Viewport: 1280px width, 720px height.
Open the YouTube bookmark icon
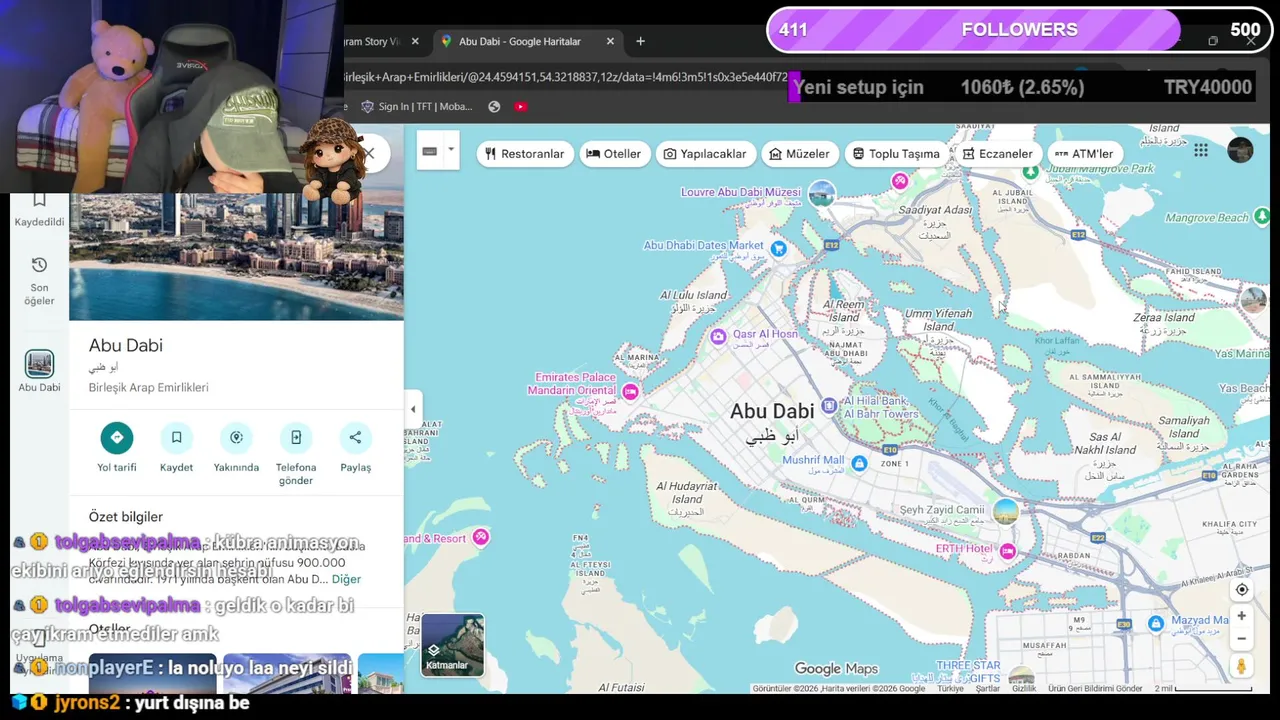(x=520, y=106)
